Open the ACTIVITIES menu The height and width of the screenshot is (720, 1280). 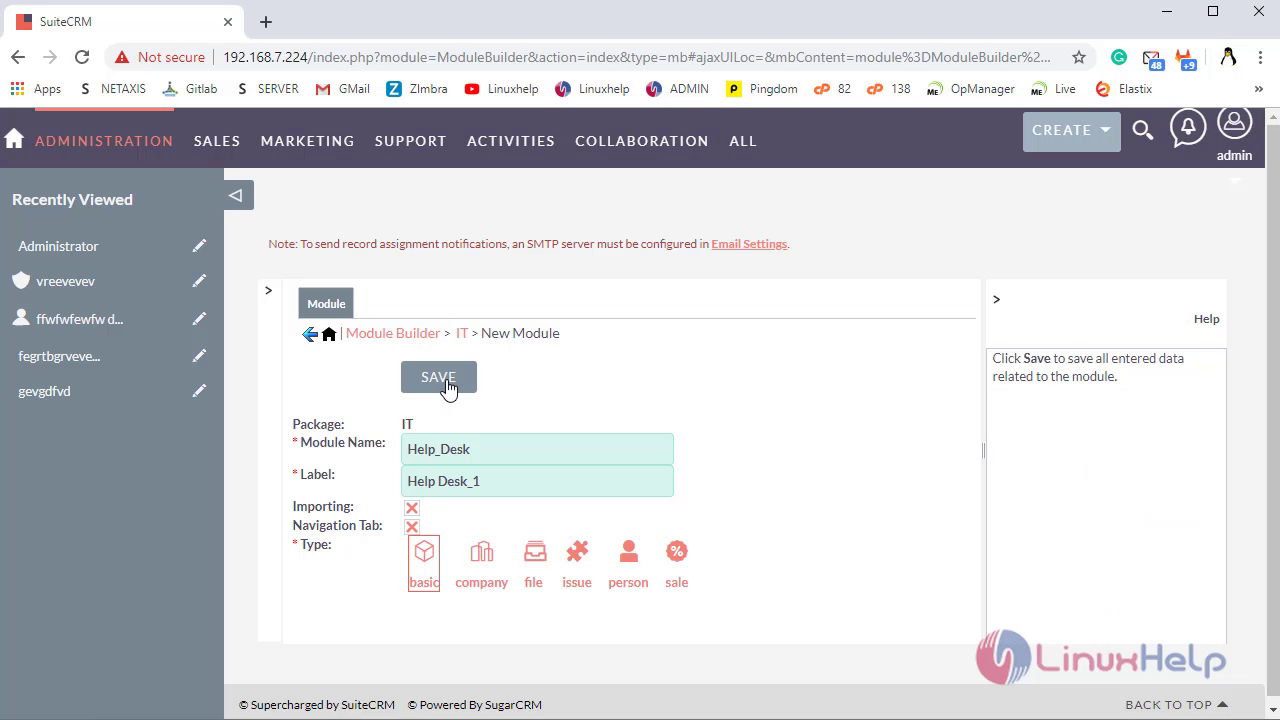(511, 141)
